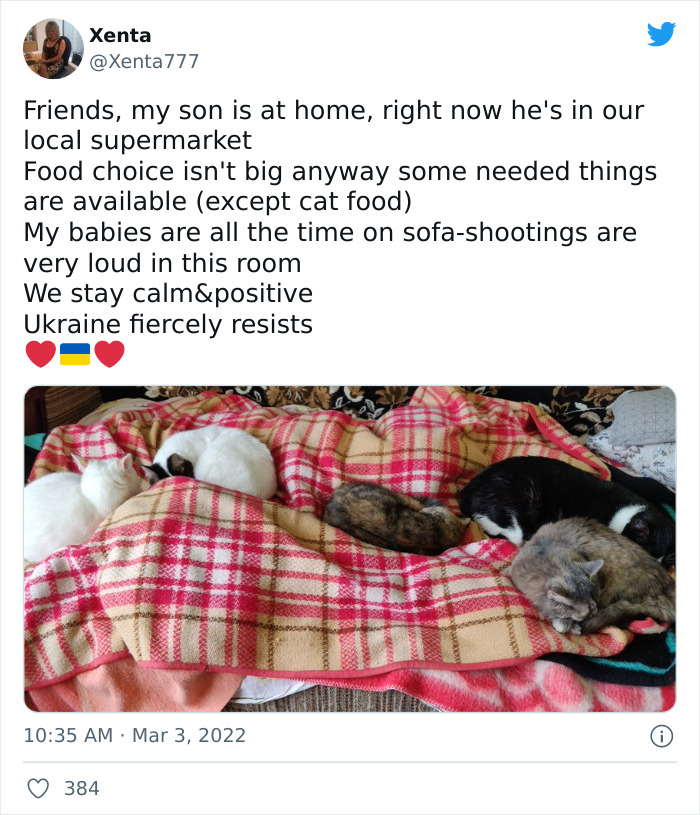Click Xenta's circular profile avatar
The width and height of the screenshot is (700, 815).
53,48
